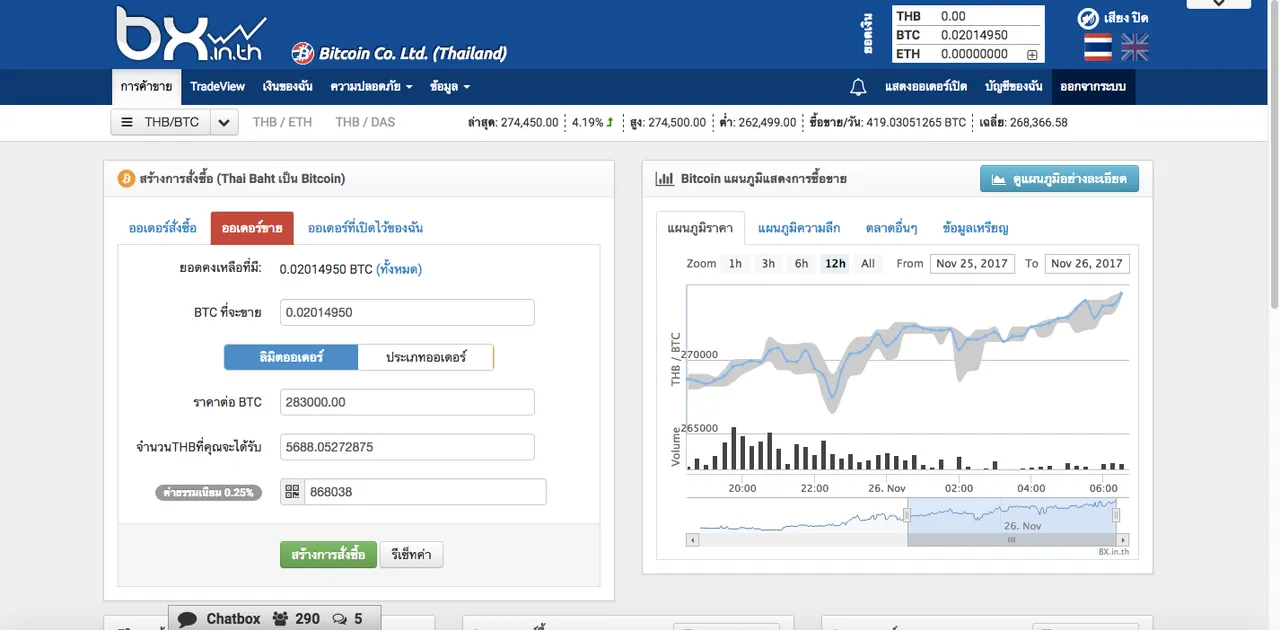Expand more balances with the plus icon

click(1033, 54)
